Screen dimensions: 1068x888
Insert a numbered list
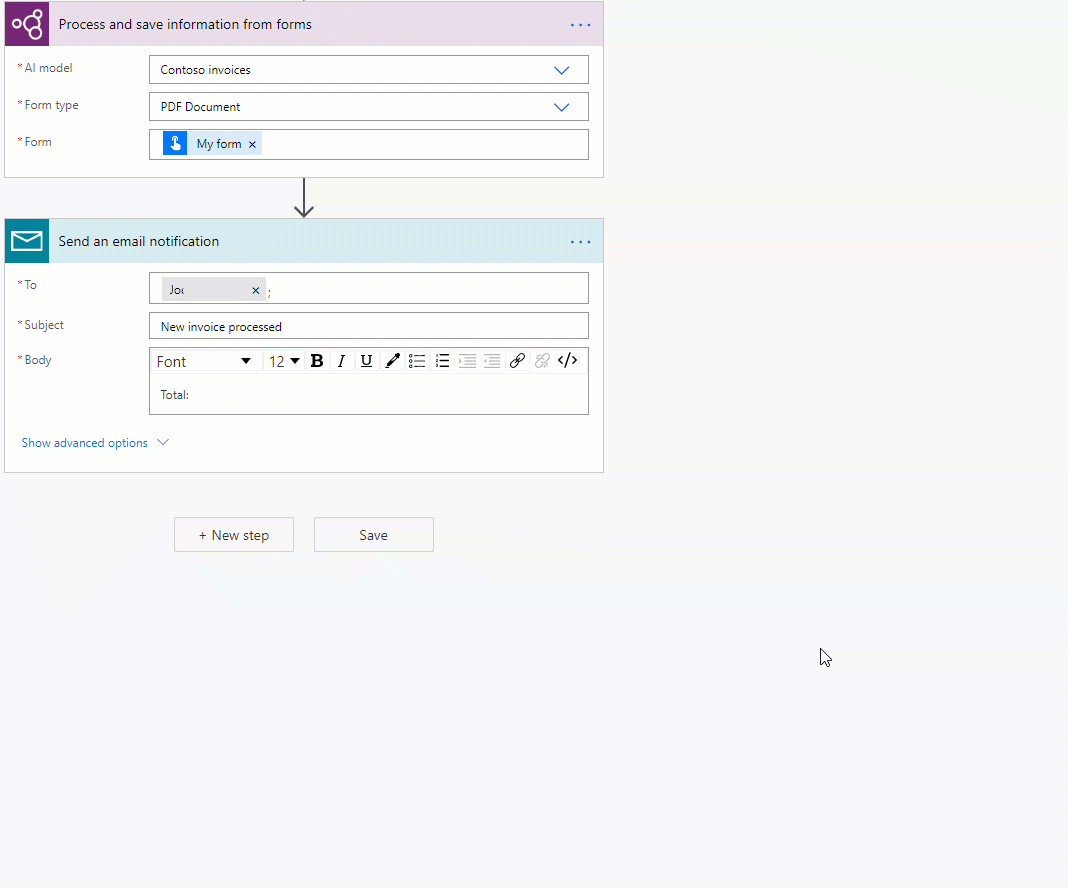click(442, 361)
